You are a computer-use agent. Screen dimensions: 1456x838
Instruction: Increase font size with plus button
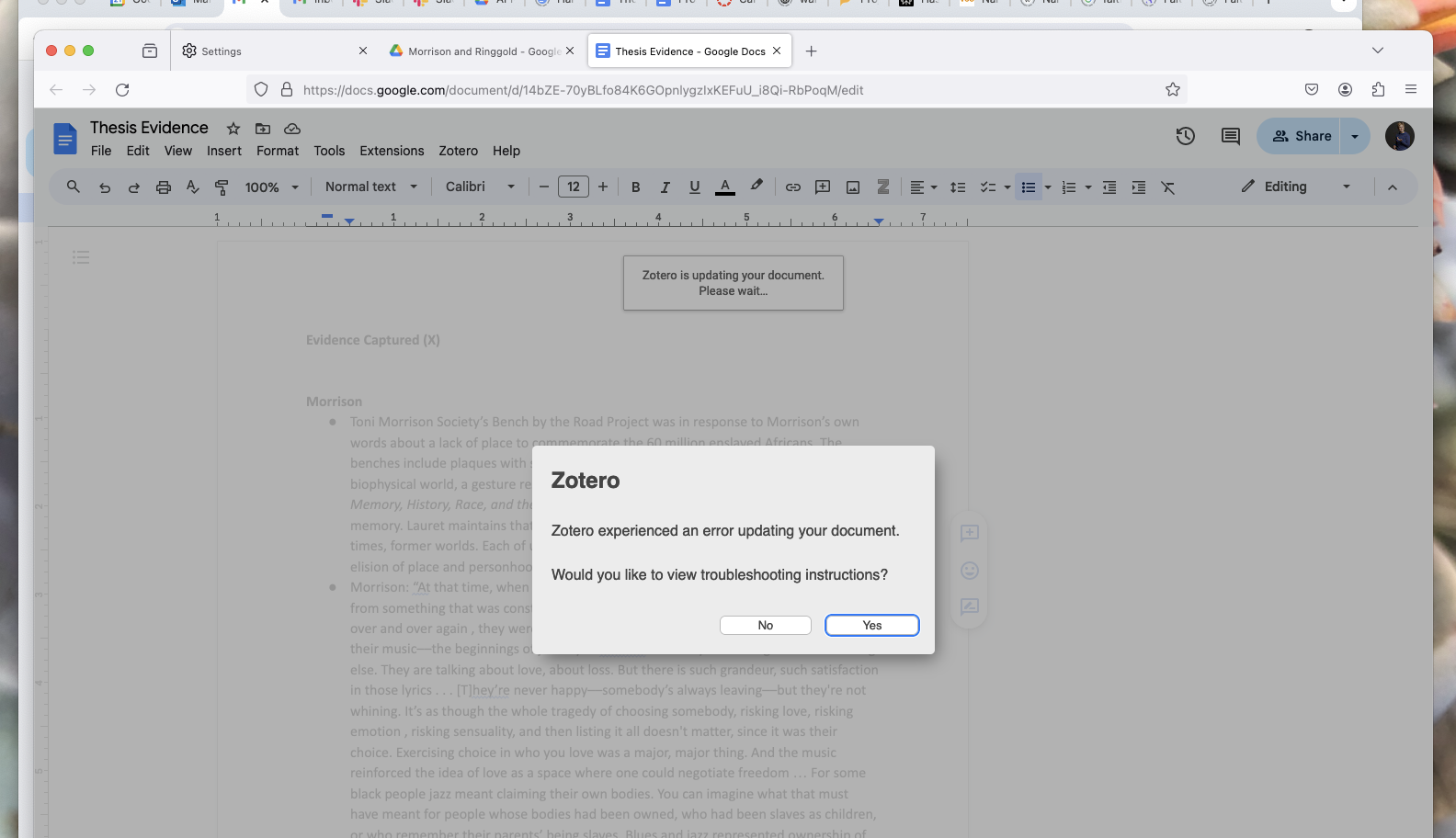pos(603,187)
